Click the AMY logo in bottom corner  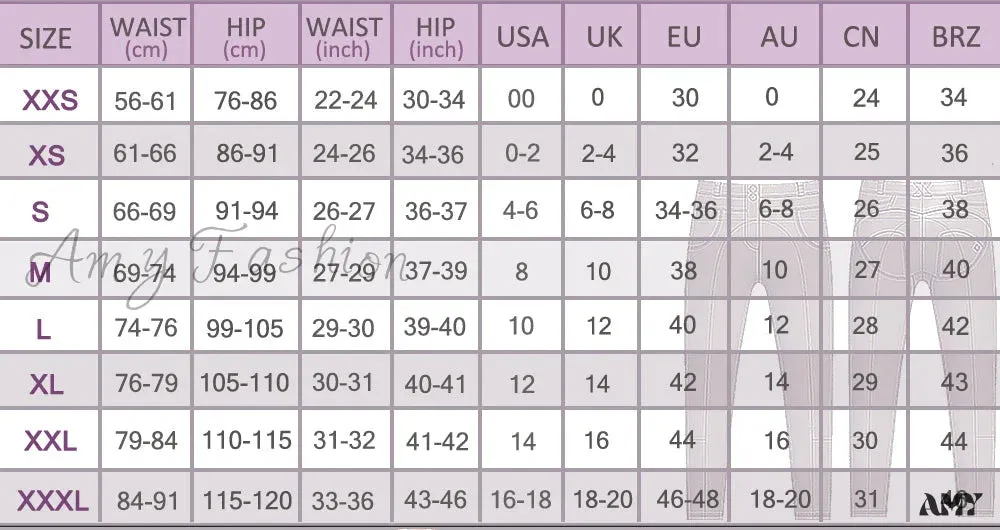pos(950,504)
